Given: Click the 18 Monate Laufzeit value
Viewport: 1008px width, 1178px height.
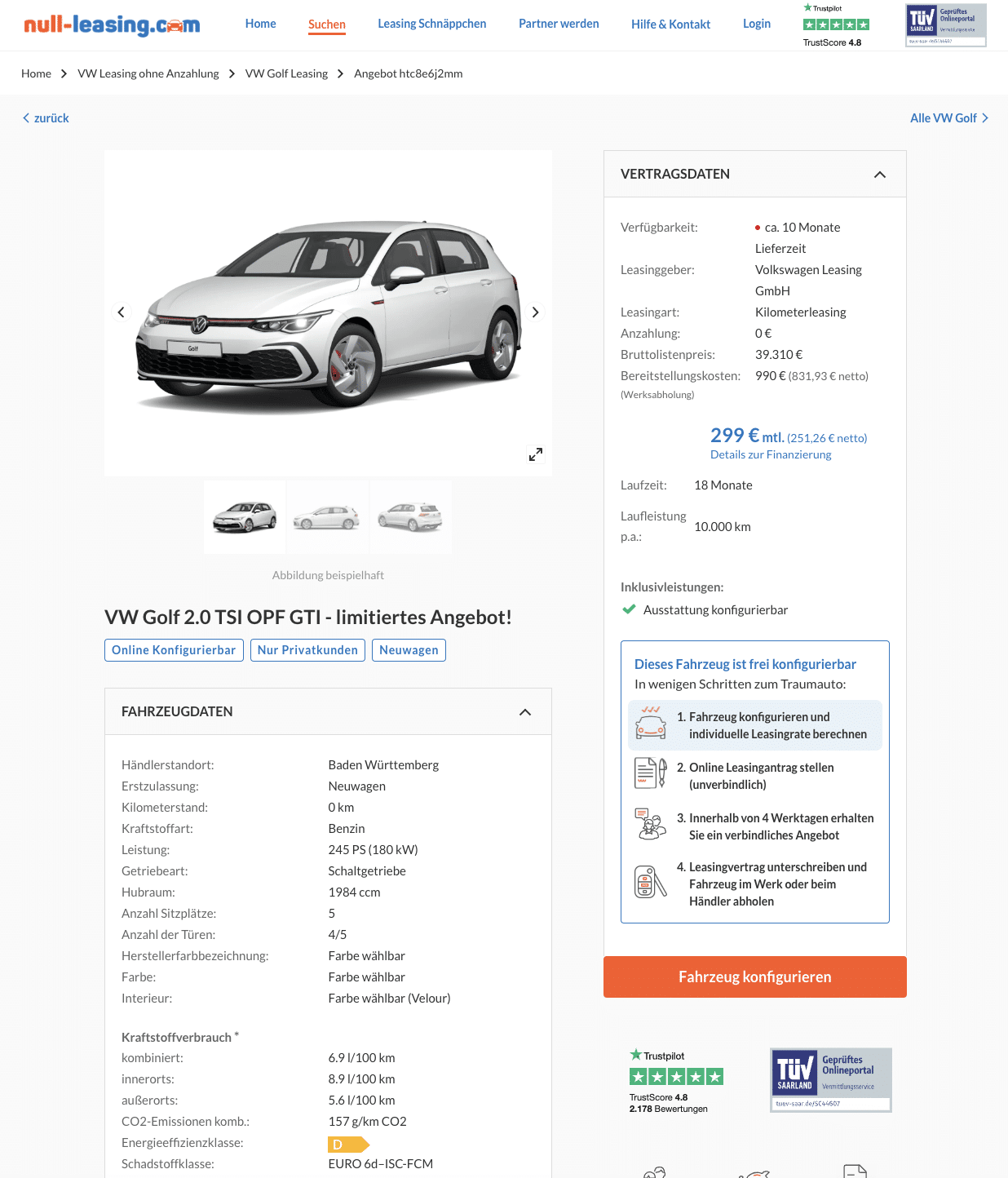Looking at the screenshot, I should [723, 485].
